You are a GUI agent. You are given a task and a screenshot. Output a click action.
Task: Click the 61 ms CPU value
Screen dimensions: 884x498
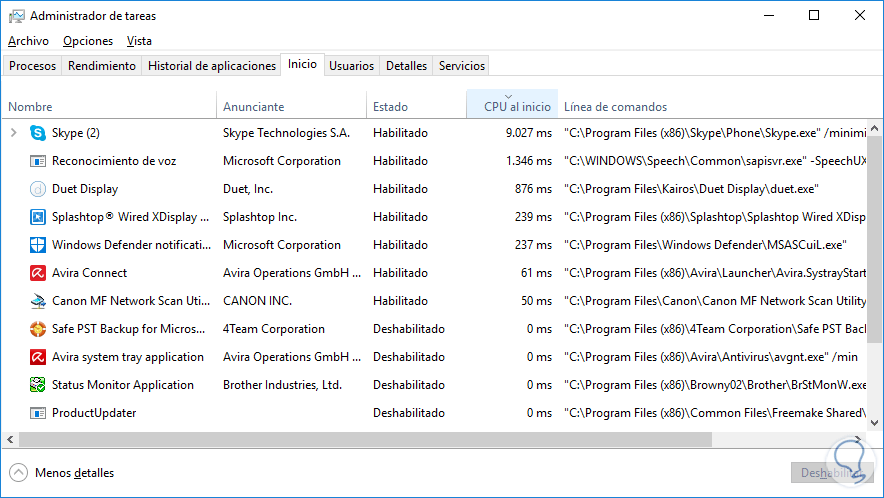536,273
